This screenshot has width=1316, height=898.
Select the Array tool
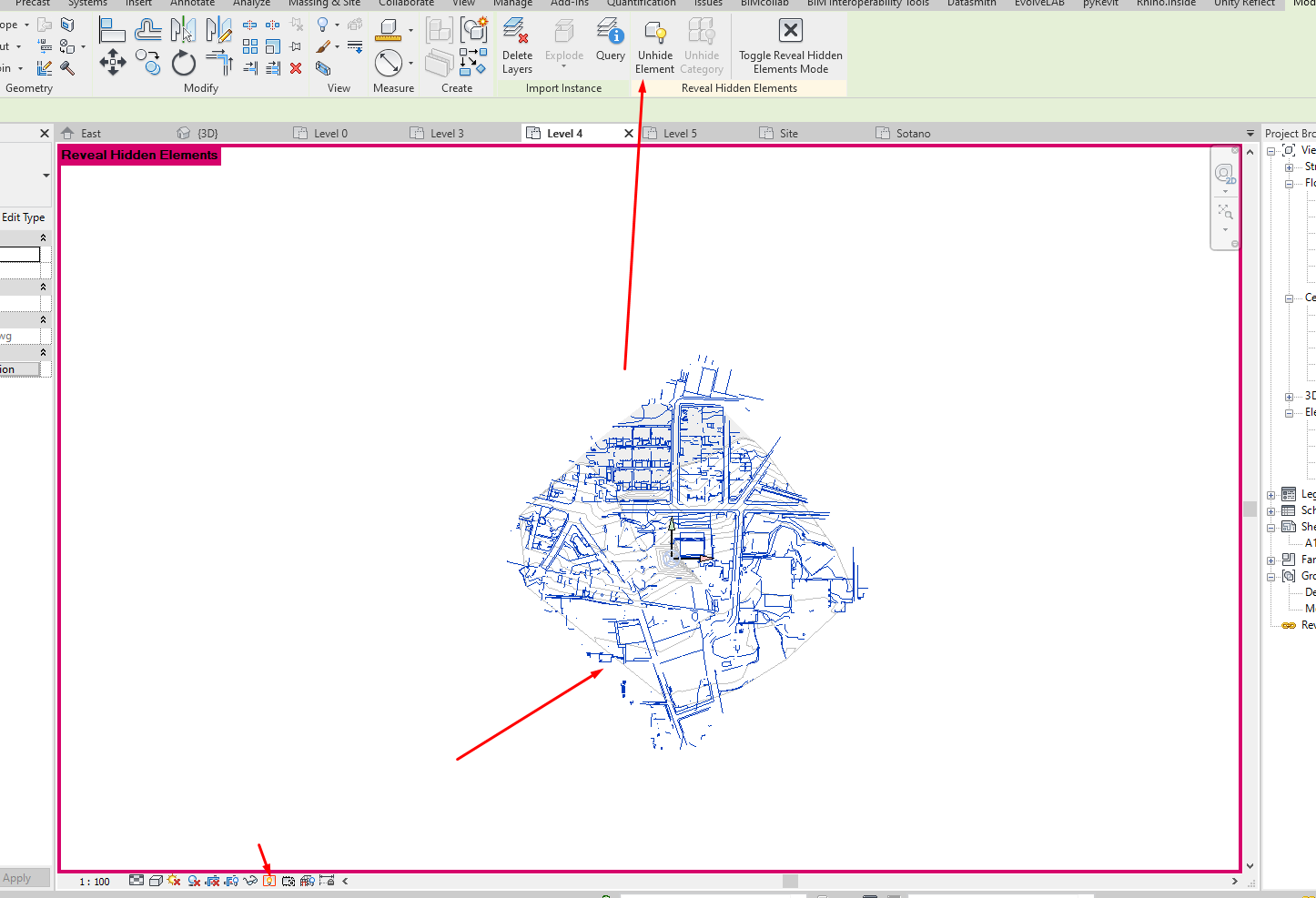(250, 46)
